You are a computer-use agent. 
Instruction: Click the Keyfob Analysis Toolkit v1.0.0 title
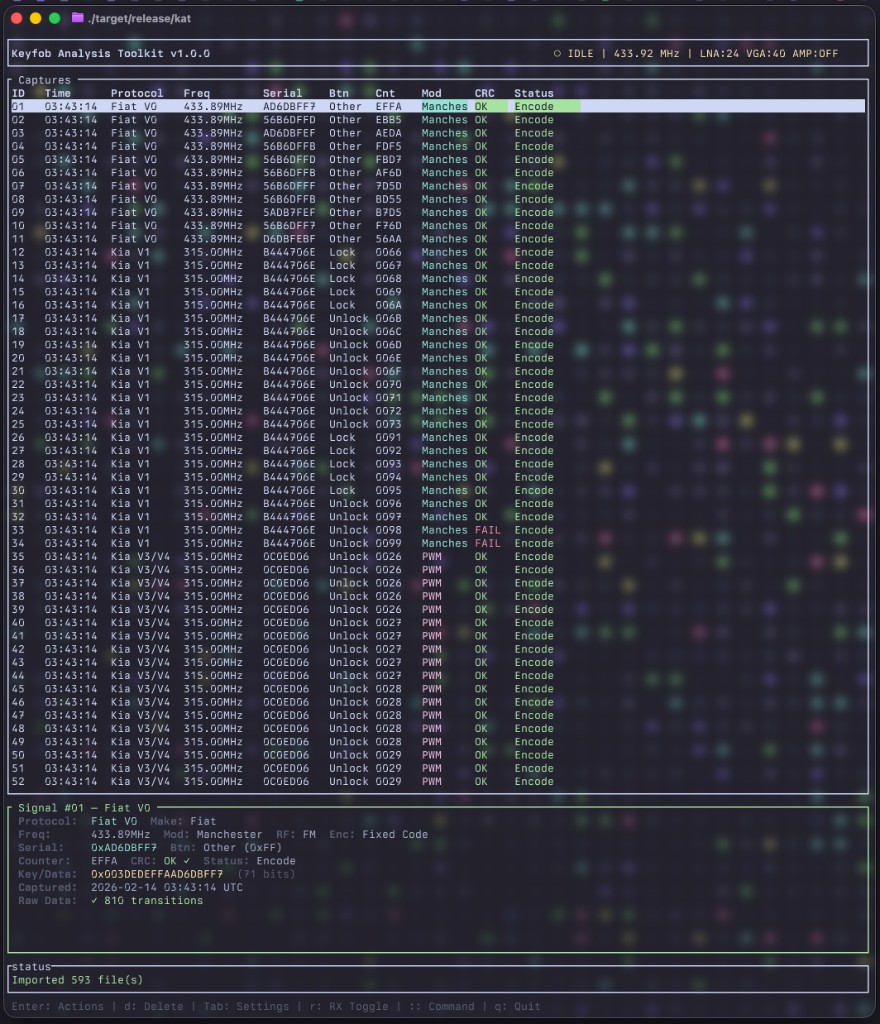[110, 54]
